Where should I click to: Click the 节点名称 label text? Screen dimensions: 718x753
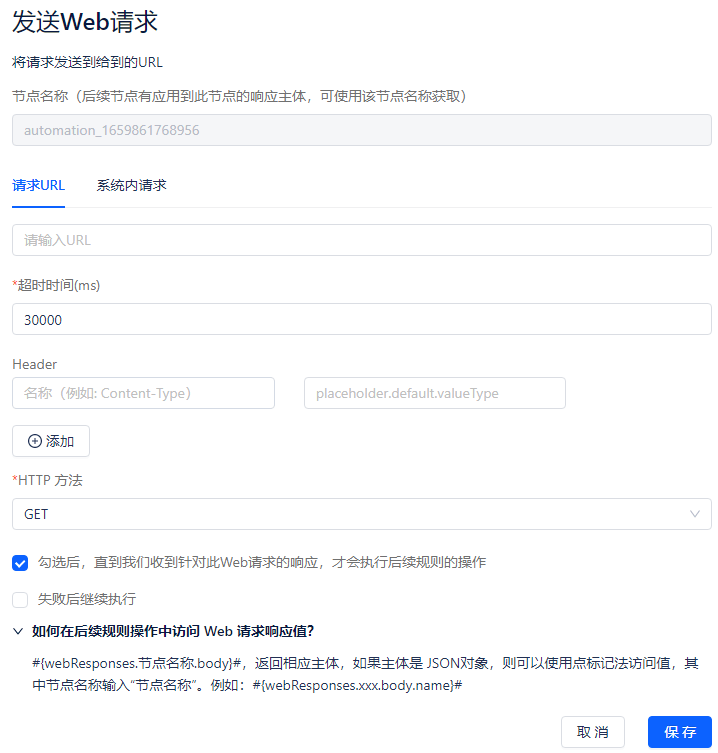pyautogui.click(x=239, y=97)
